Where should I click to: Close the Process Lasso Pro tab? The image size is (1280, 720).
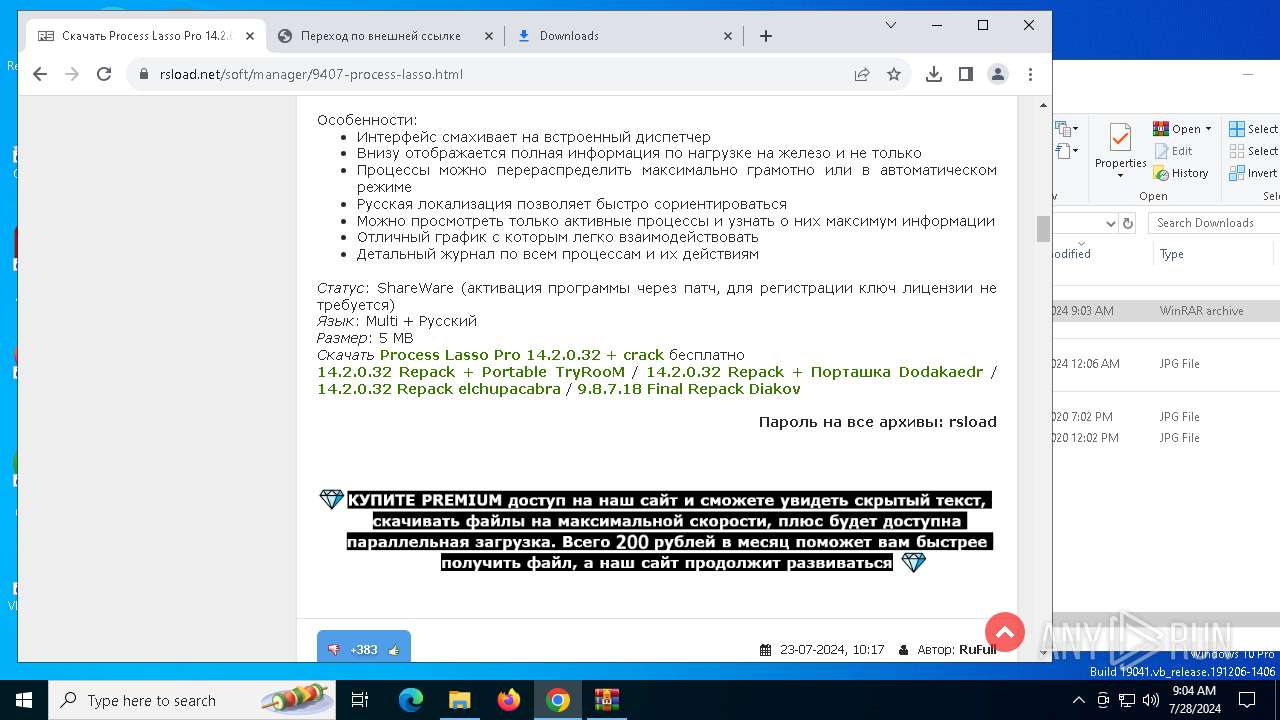250,36
